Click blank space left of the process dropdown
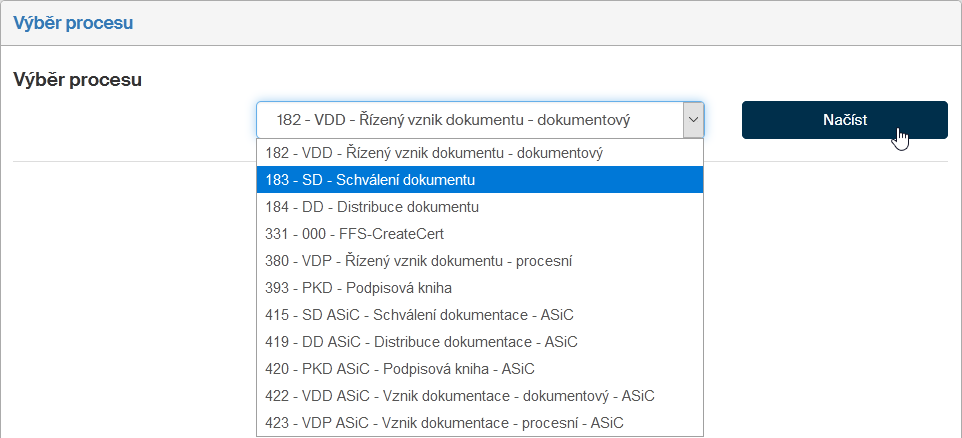Screen dimensions: 962x438 (130, 120)
